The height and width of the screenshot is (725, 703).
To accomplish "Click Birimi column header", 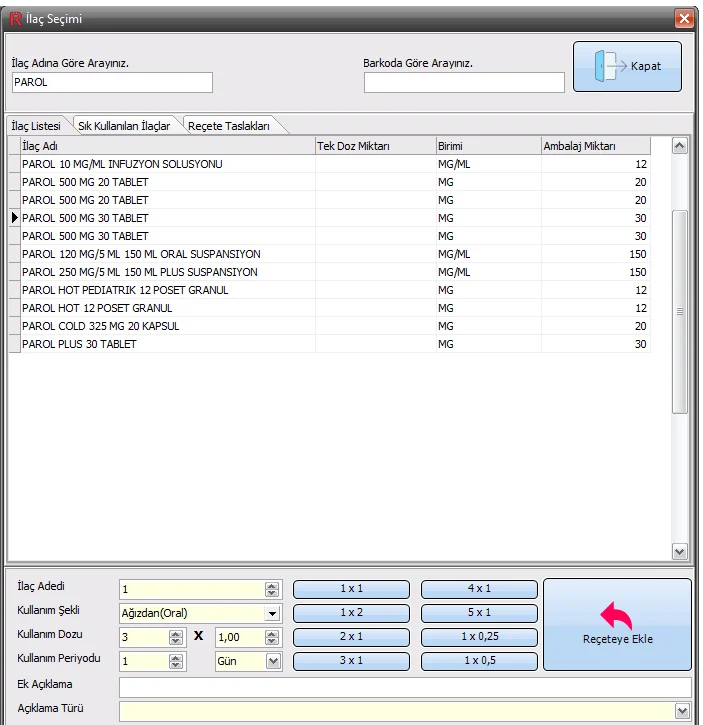I will 488,146.
